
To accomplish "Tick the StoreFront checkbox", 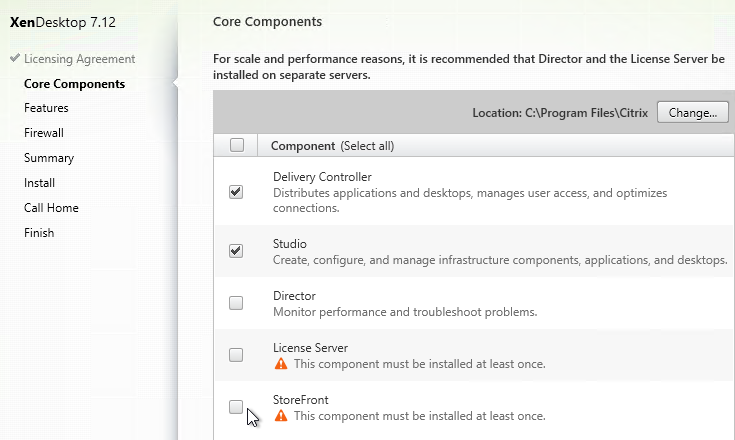I will click(x=236, y=407).
